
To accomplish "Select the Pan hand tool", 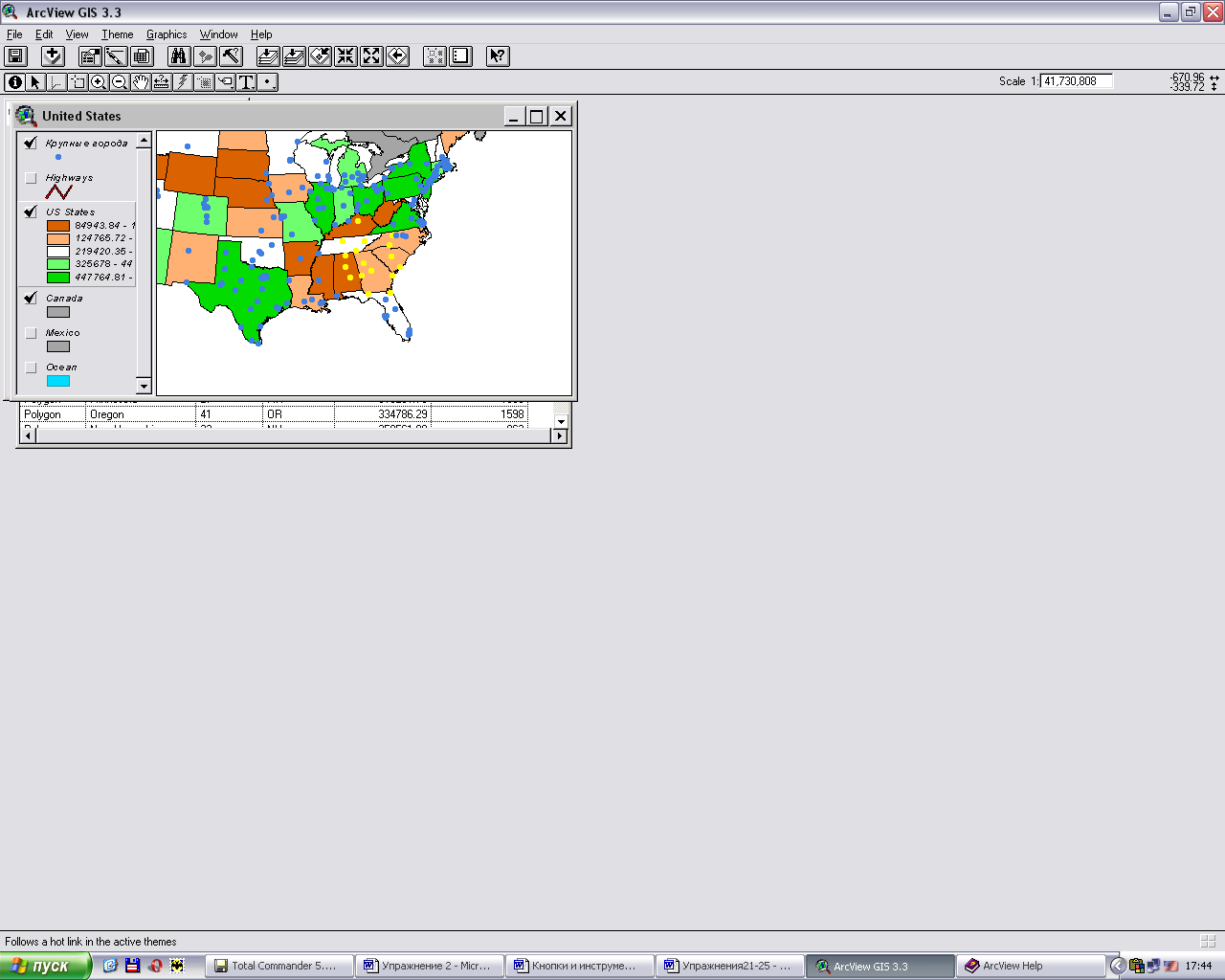I will point(141,82).
